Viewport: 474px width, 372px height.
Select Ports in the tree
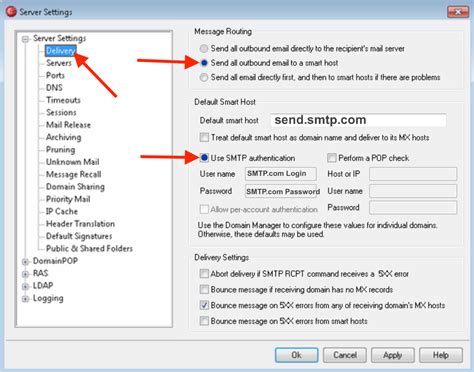pos(55,75)
